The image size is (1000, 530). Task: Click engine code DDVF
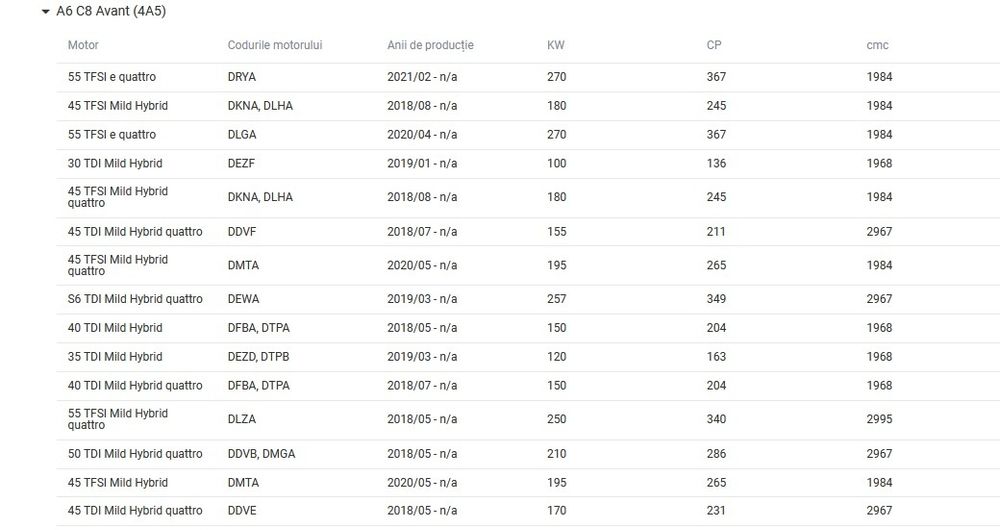coord(241,232)
